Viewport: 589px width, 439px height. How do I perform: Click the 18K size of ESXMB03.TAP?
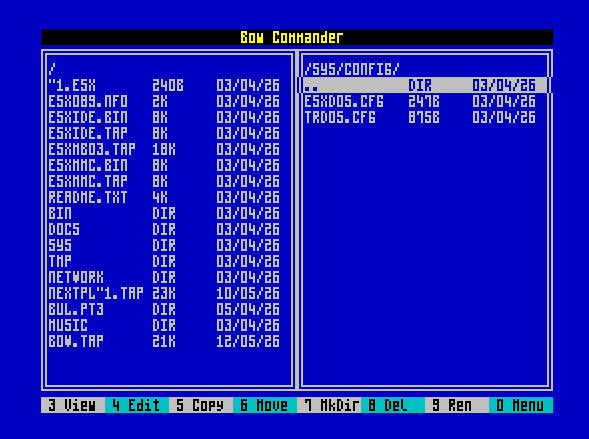pos(164,149)
